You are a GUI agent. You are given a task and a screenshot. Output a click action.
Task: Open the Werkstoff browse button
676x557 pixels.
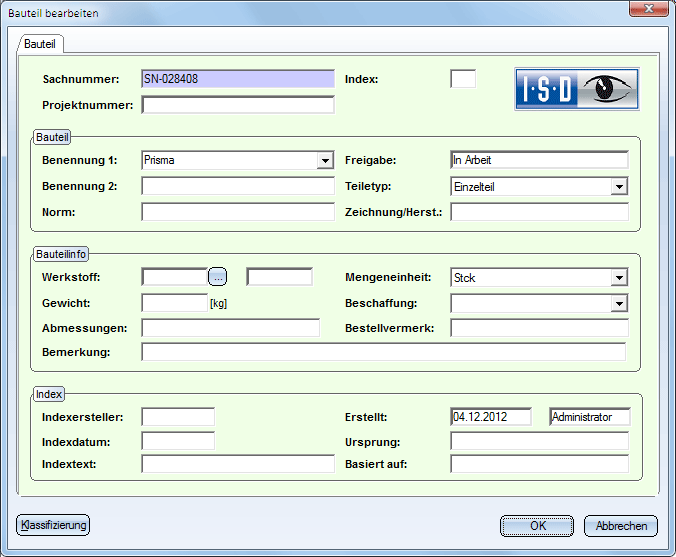(218, 277)
